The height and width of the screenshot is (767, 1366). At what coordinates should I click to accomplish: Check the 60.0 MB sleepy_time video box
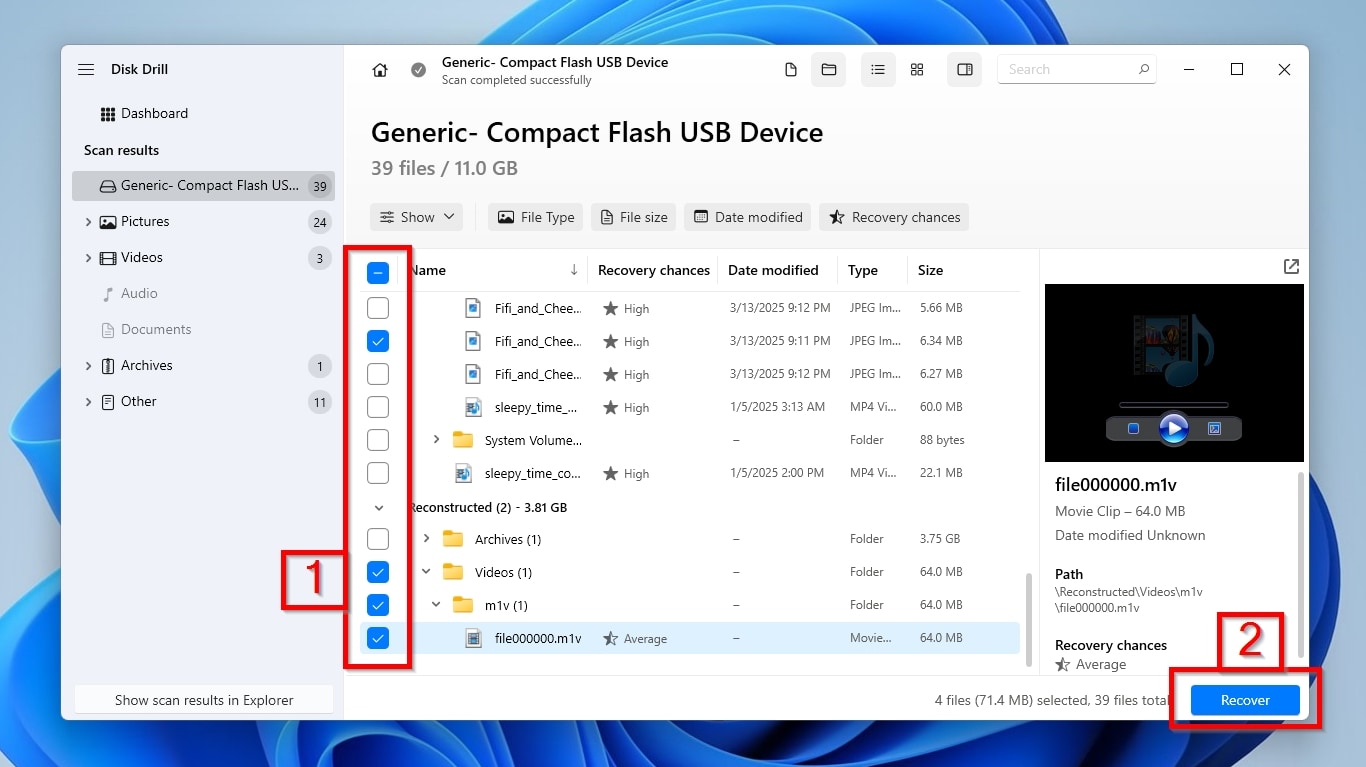click(x=378, y=407)
